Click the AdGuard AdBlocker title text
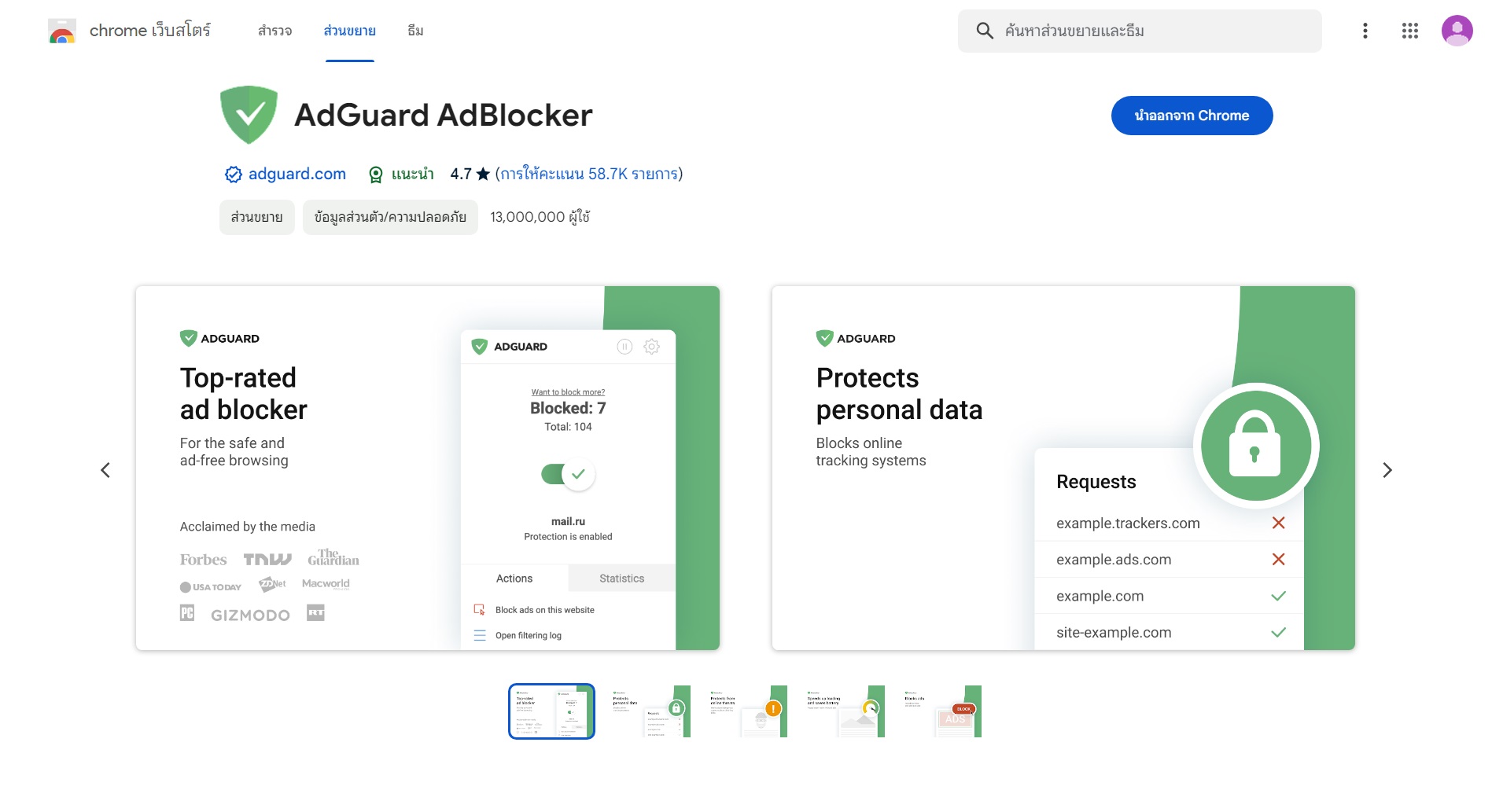The image size is (1492, 812). pyautogui.click(x=444, y=116)
